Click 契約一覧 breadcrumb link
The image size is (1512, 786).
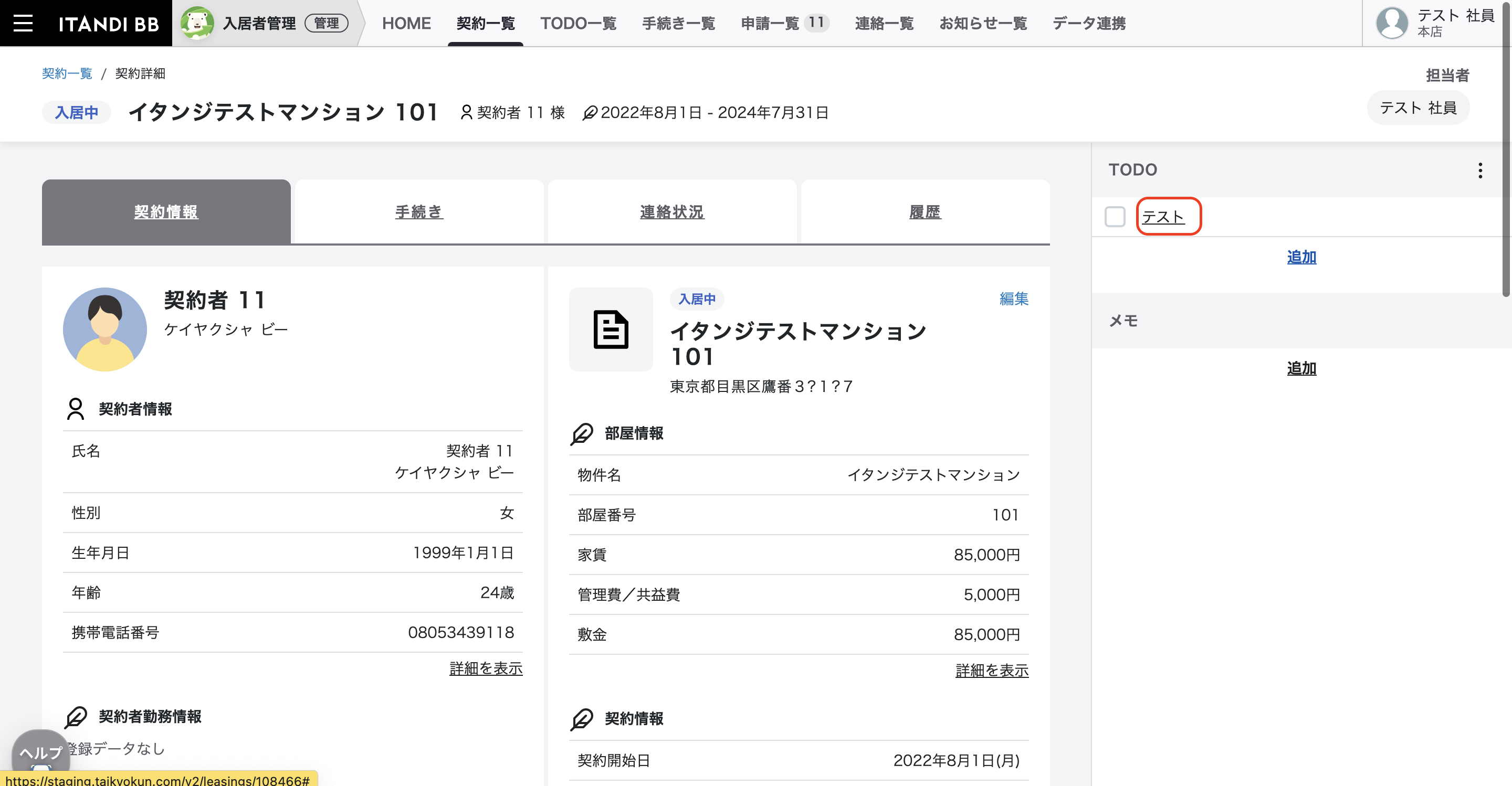67,73
